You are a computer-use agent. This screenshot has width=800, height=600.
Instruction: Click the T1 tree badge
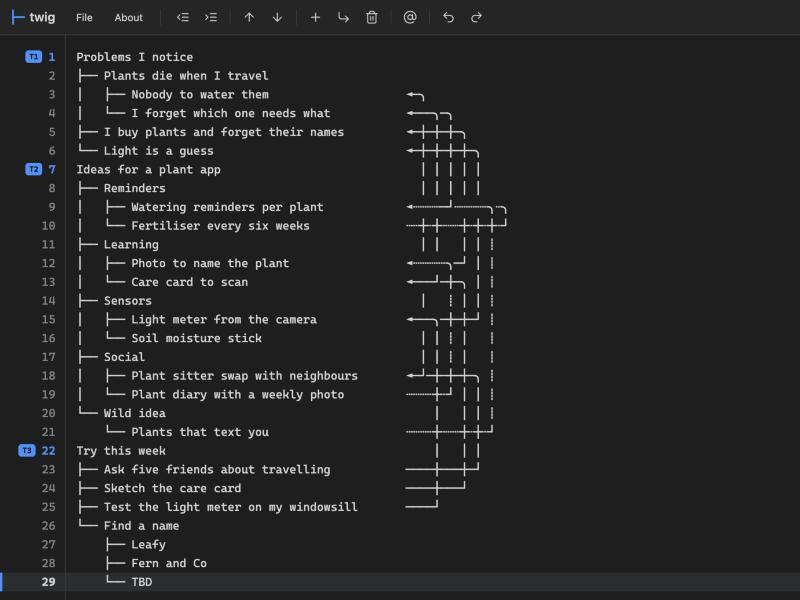[x=34, y=57]
